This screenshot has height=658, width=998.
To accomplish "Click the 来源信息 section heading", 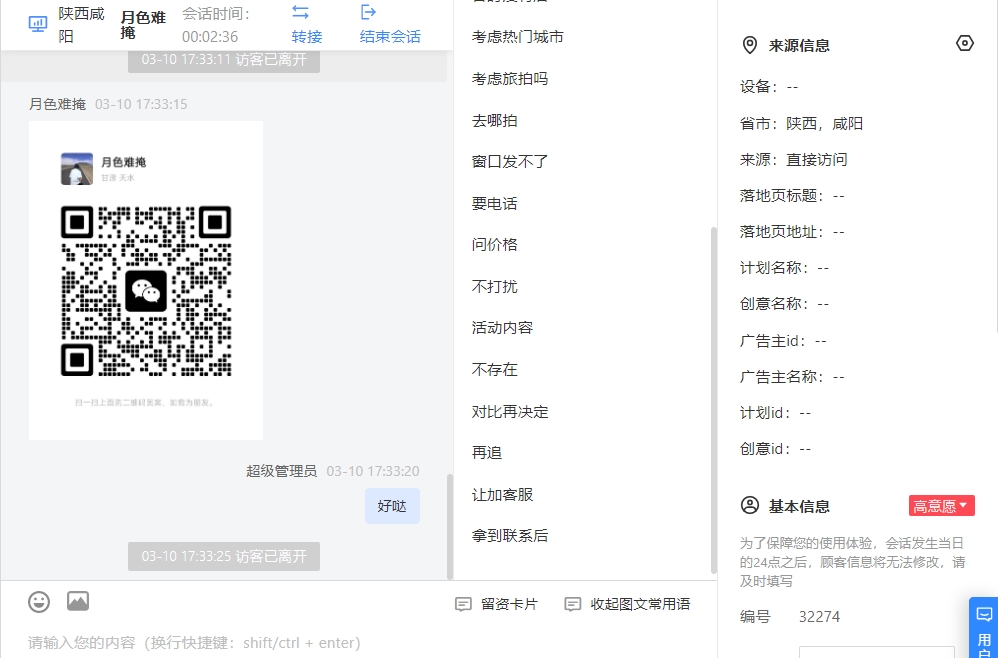I will click(799, 46).
